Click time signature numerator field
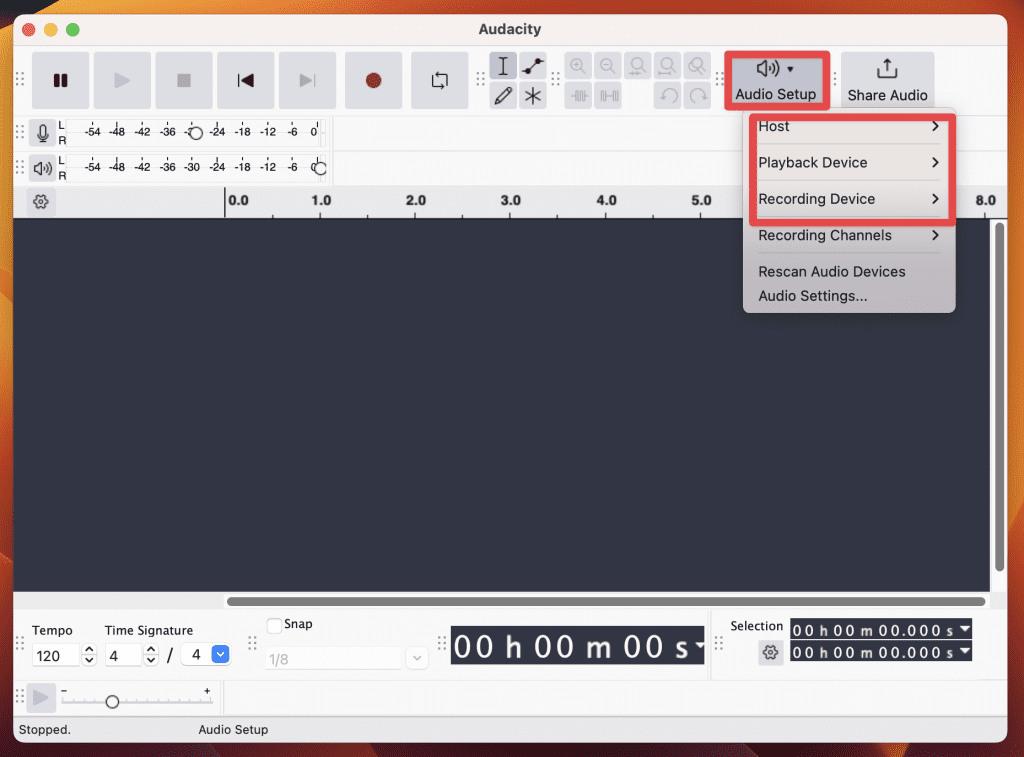This screenshot has width=1024, height=757. 123,656
